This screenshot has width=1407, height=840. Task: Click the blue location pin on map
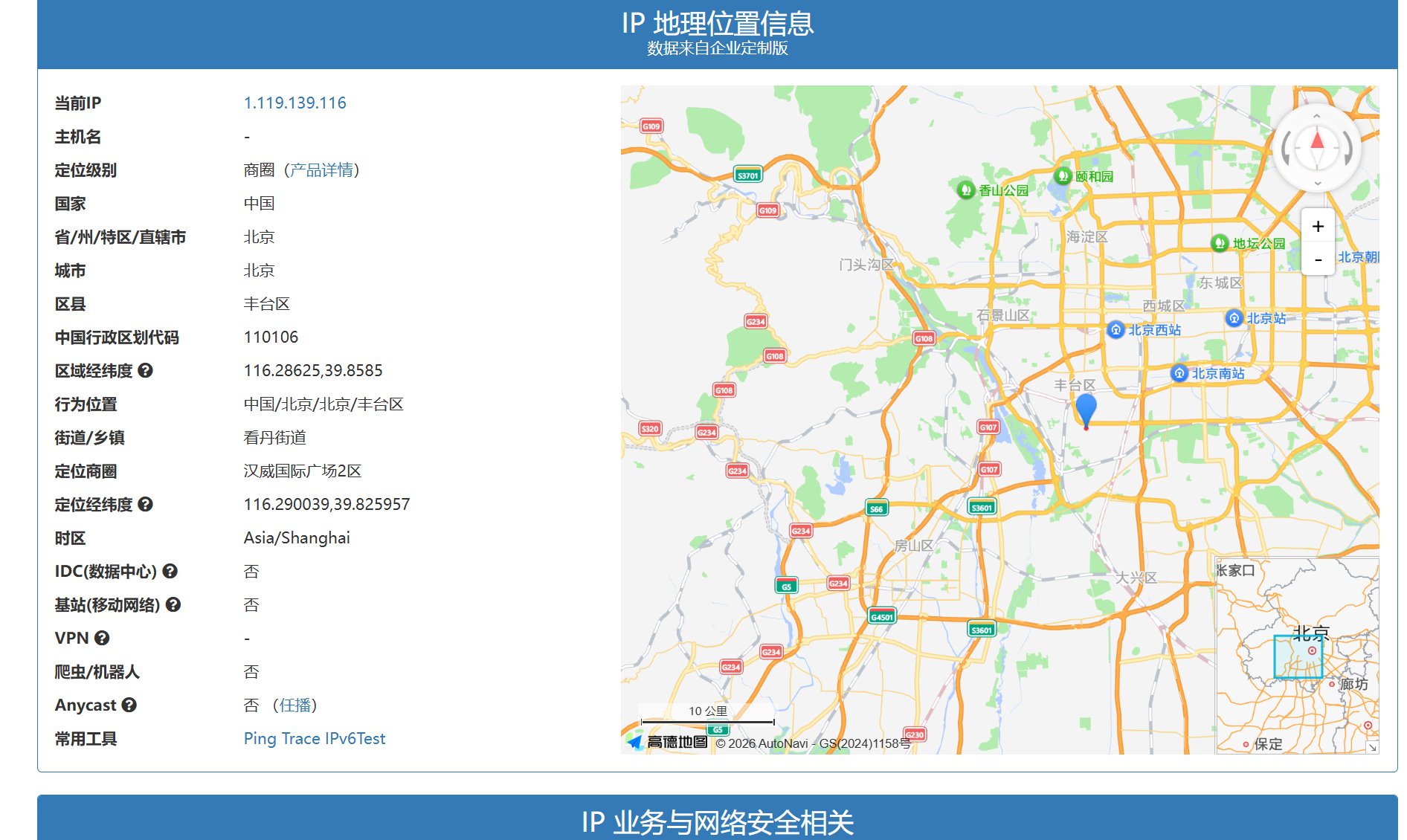[x=1086, y=409]
